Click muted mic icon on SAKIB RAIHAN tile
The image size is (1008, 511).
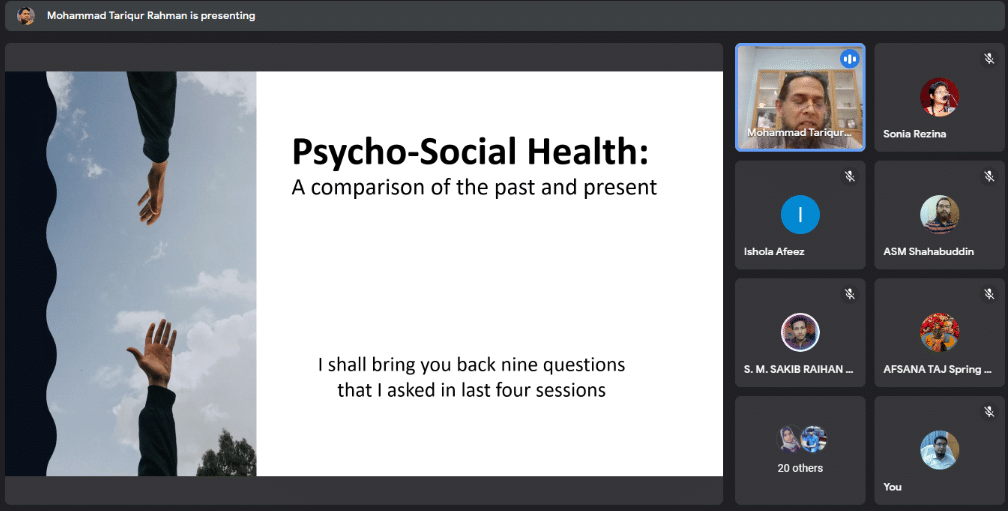849,294
